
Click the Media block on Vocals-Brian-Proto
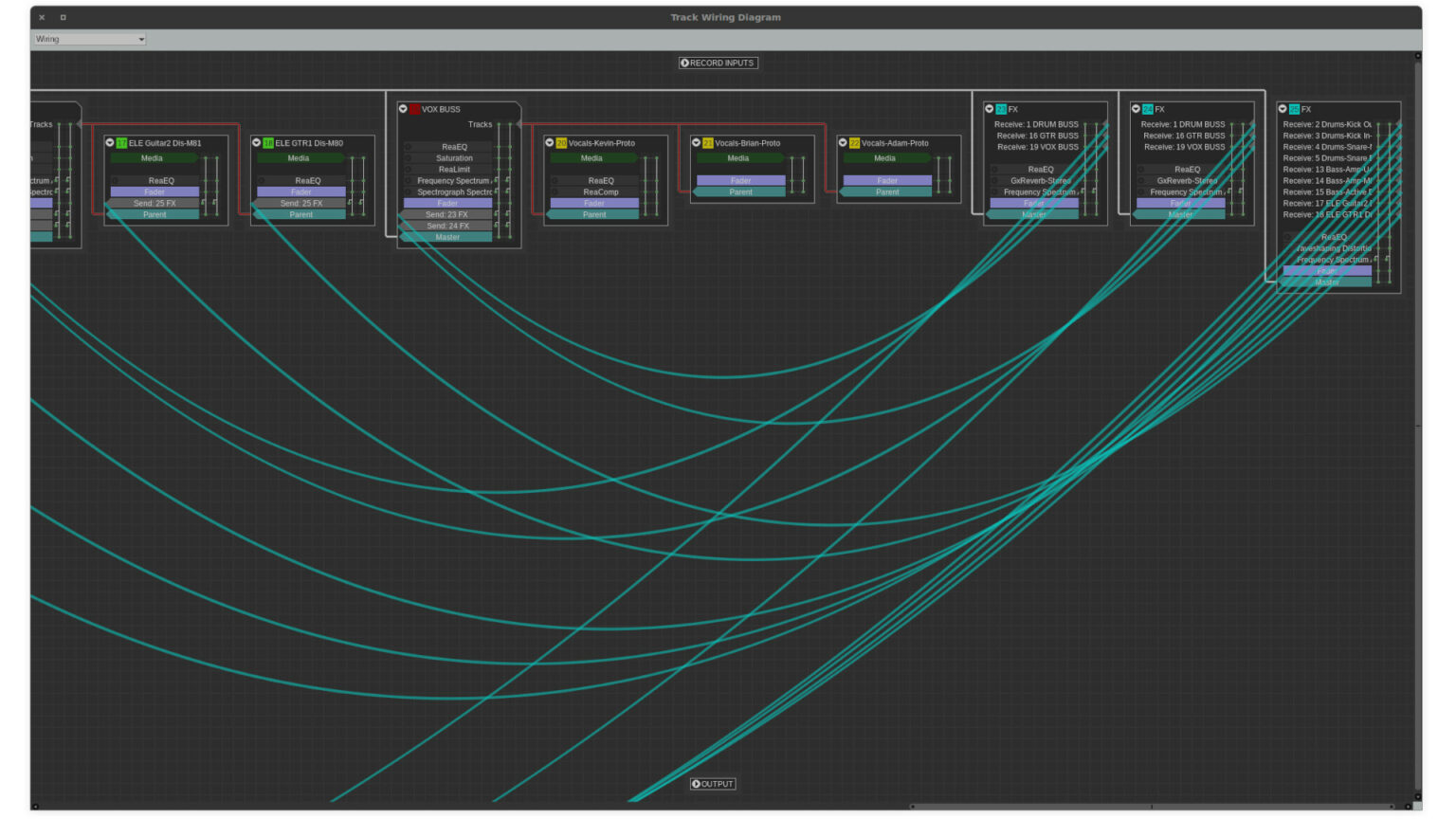tap(738, 158)
